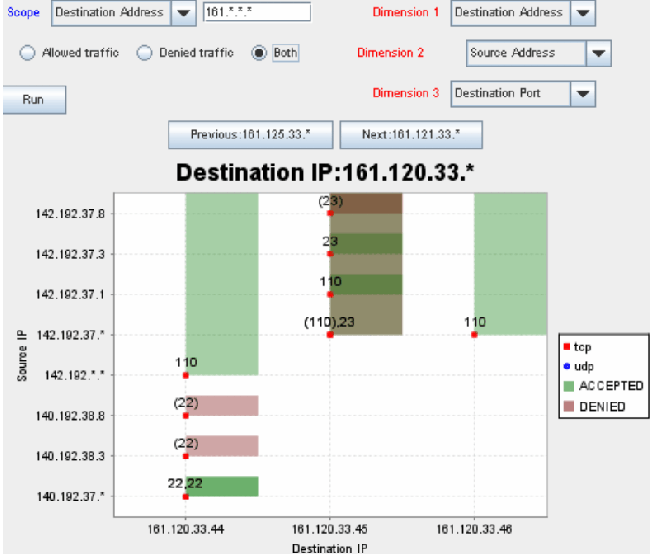Click the scope address field 161.*.*.*
Viewport: 651px width, 557px height.
click(x=256, y=13)
